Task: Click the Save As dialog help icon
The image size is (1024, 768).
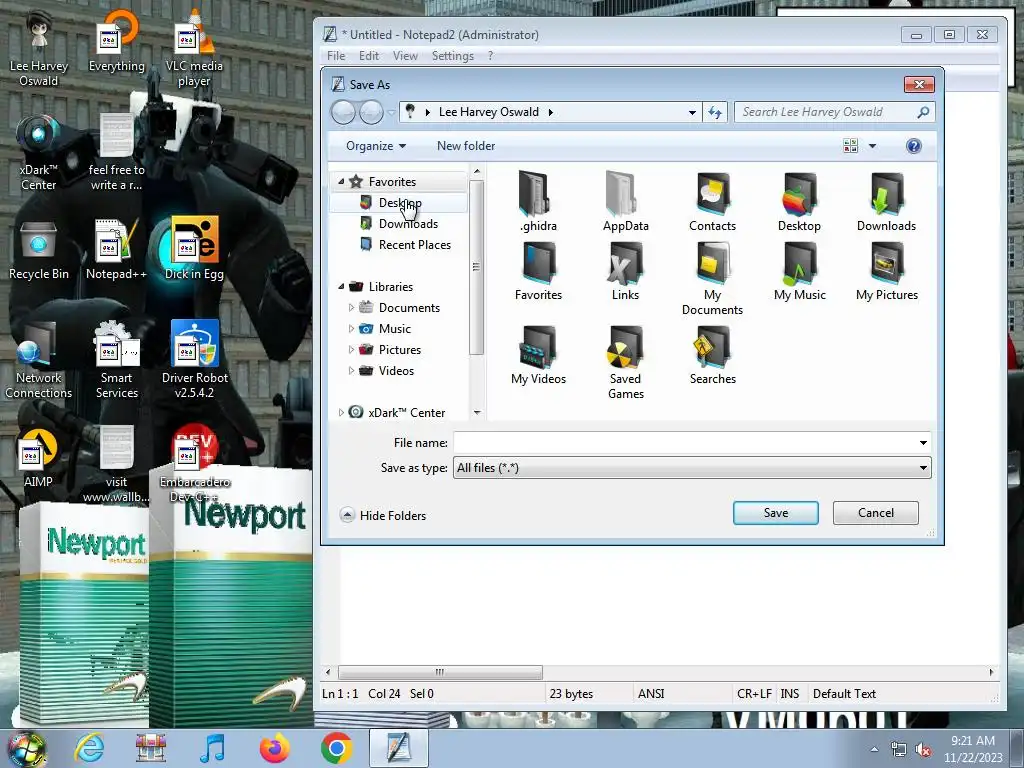Action: pos(914,146)
